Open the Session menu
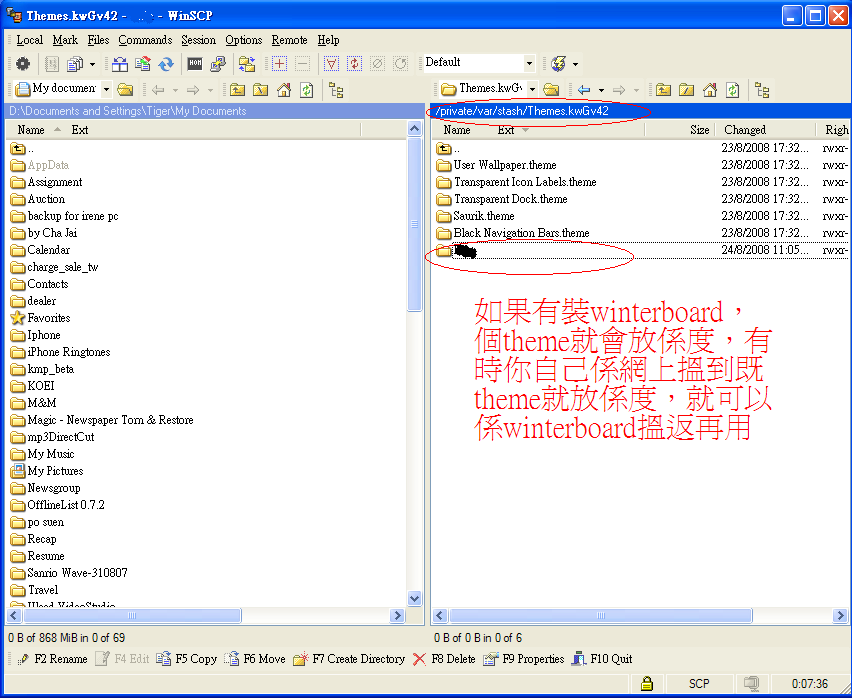Image resolution: width=852 pixels, height=698 pixels. 198,40
